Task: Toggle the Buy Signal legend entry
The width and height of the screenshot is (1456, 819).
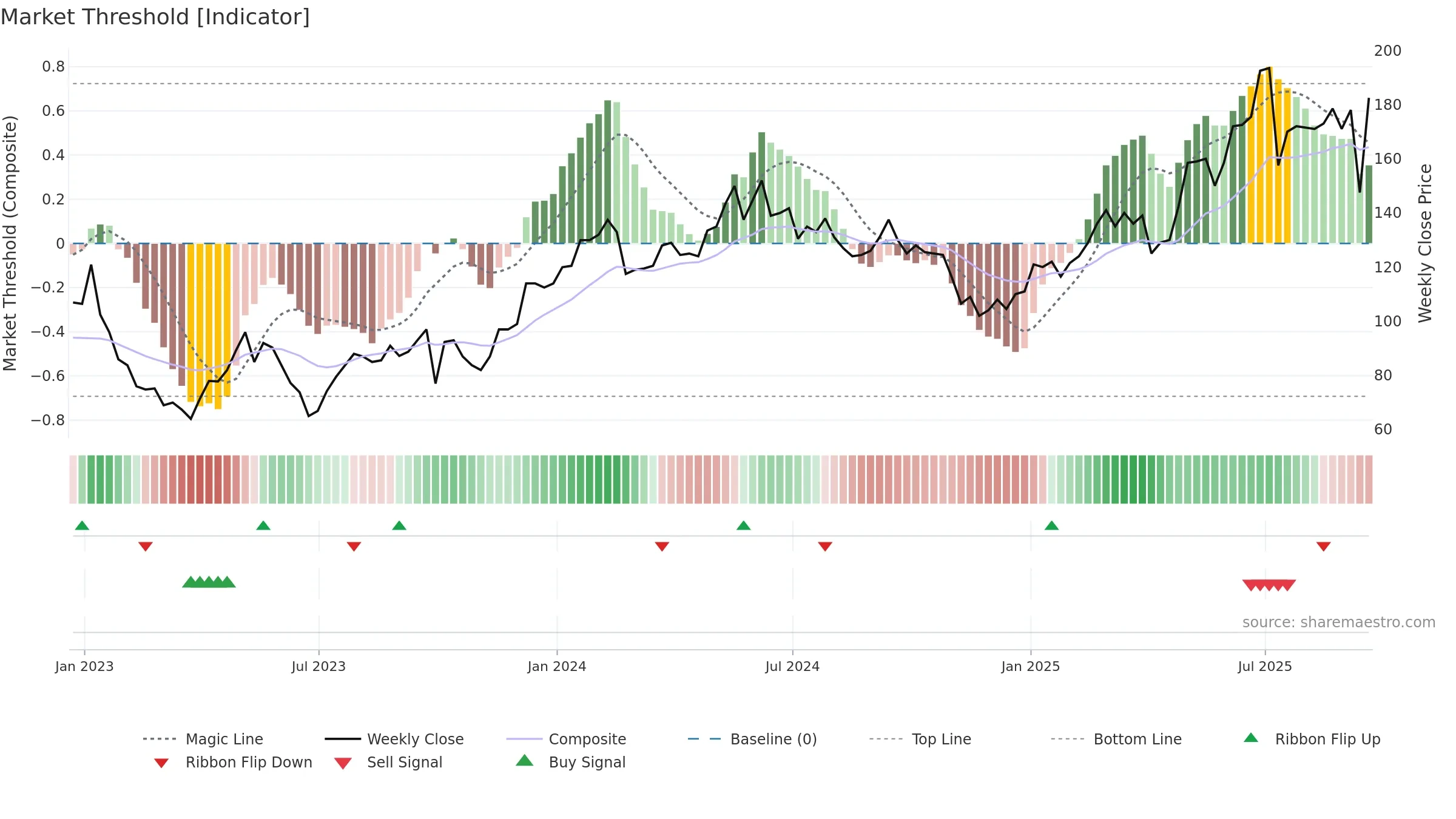Action: 570,763
